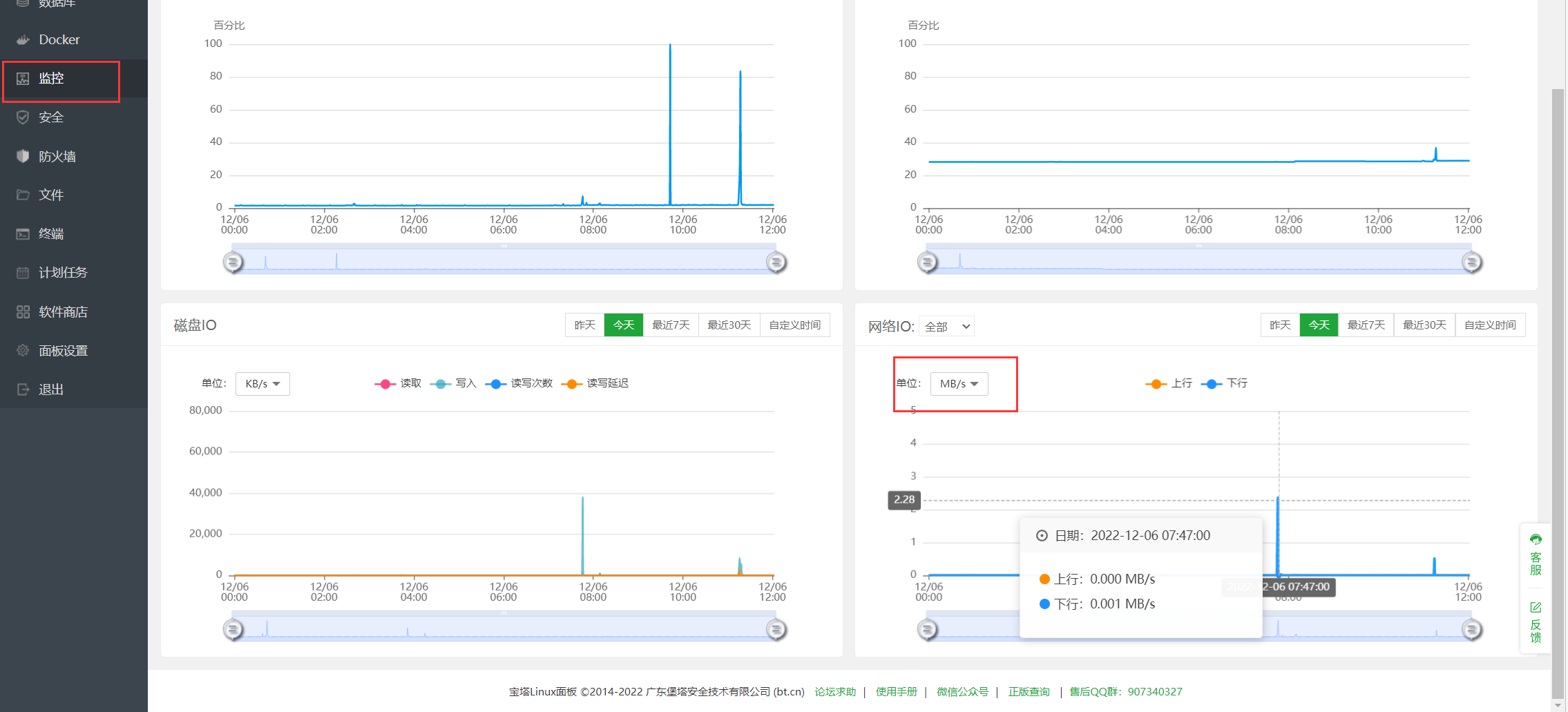Click the customer service headset icon

(x=1536, y=539)
